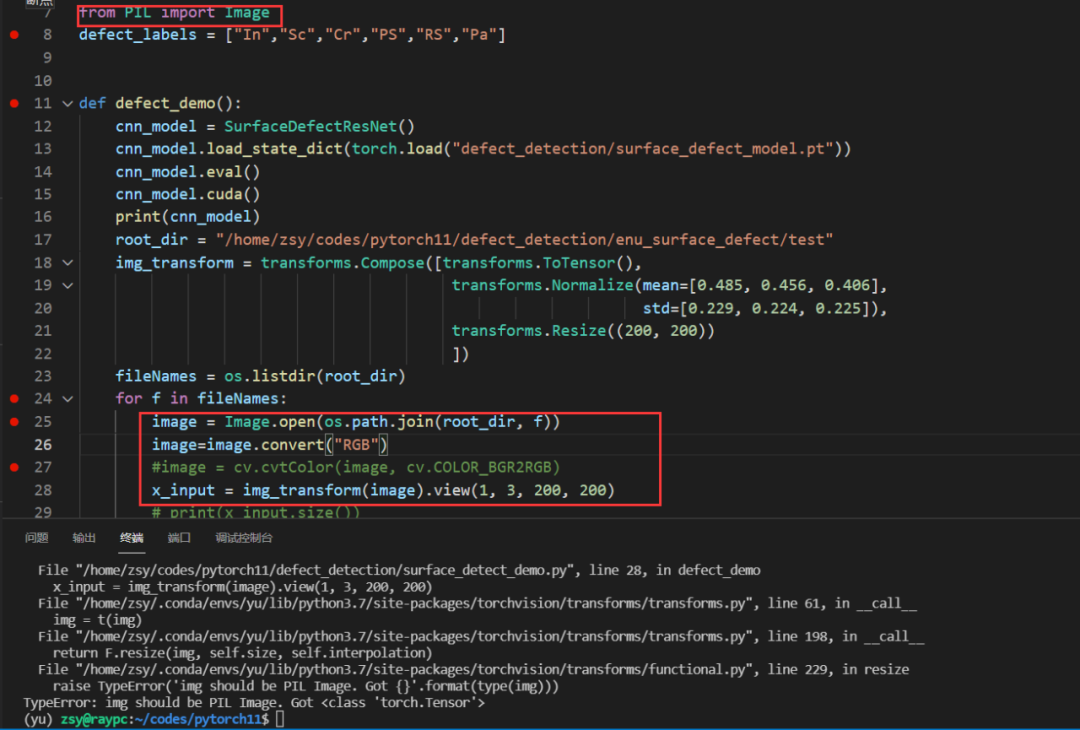Collapse the img_transform fold on line 18

(68, 262)
